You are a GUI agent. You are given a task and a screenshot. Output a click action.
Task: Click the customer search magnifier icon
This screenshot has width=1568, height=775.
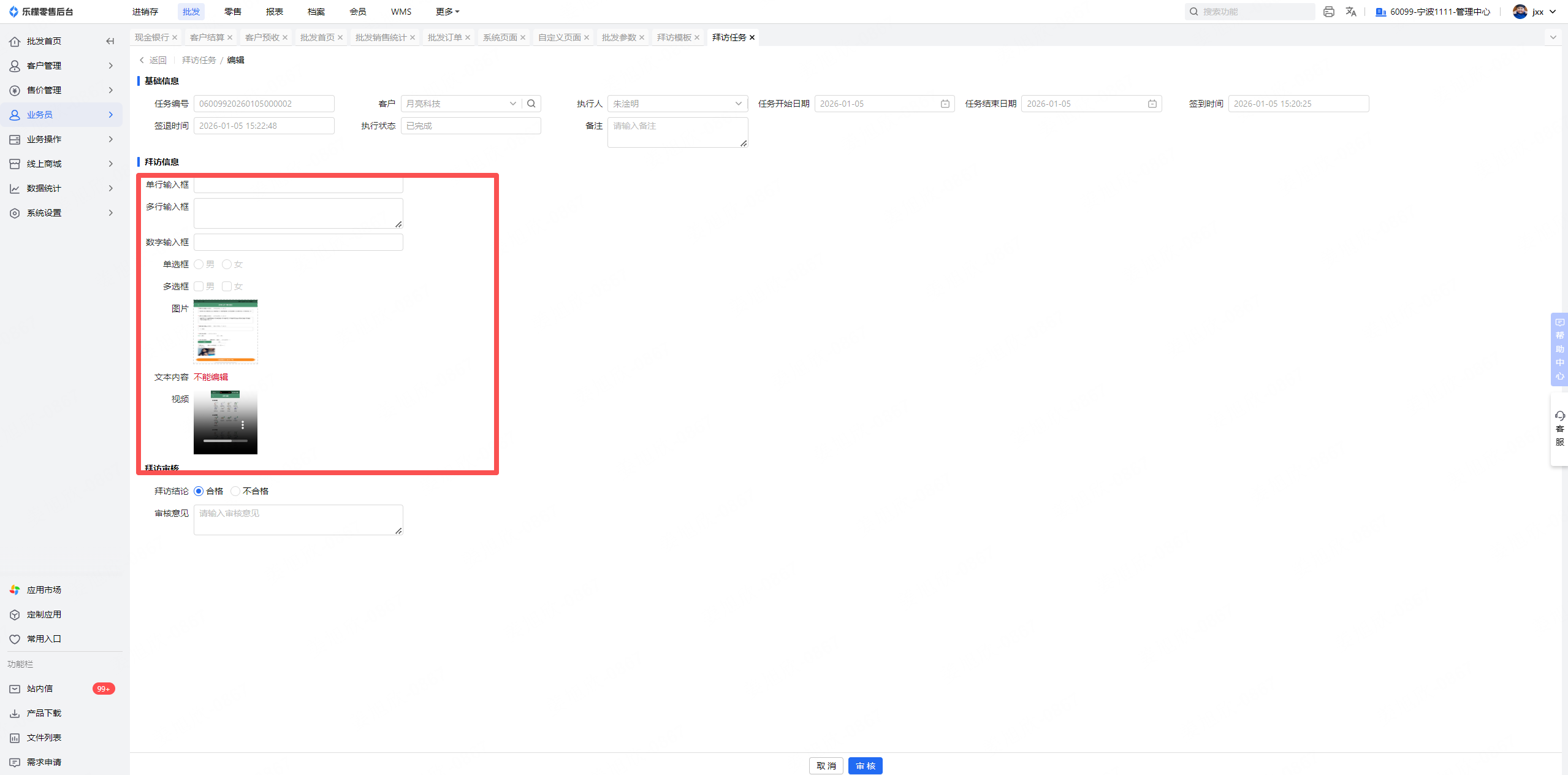pyautogui.click(x=531, y=104)
